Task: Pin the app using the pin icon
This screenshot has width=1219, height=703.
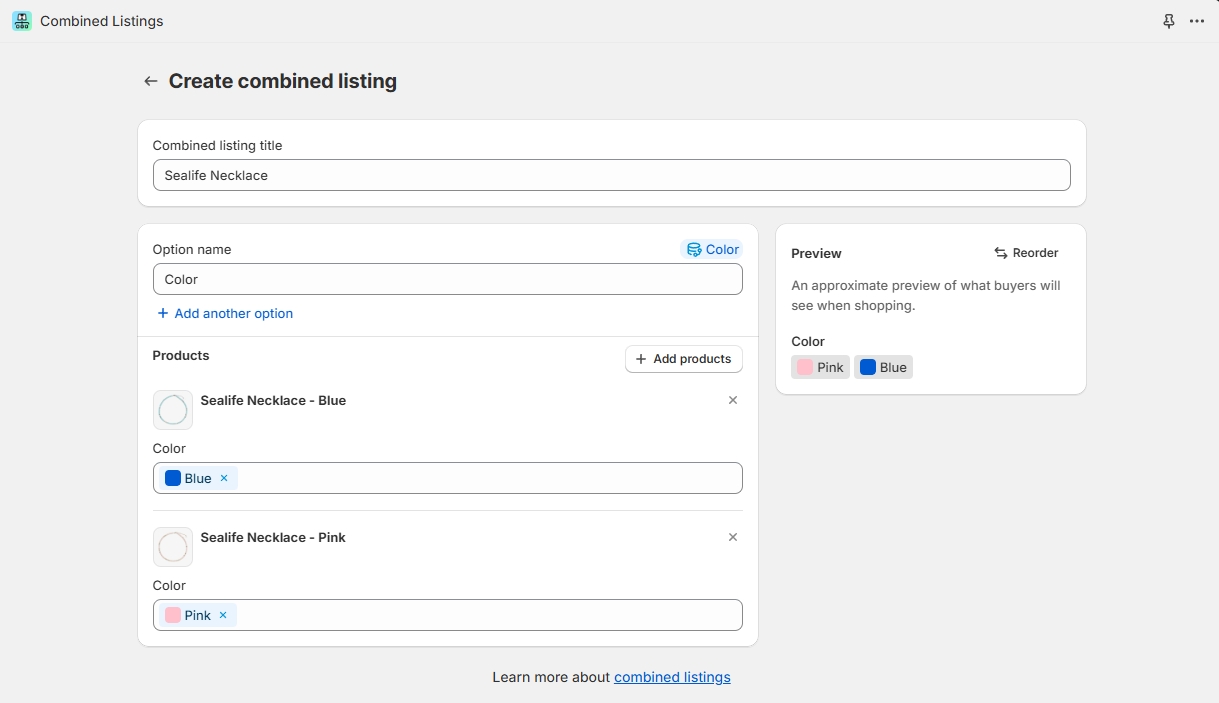Action: click(x=1168, y=21)
